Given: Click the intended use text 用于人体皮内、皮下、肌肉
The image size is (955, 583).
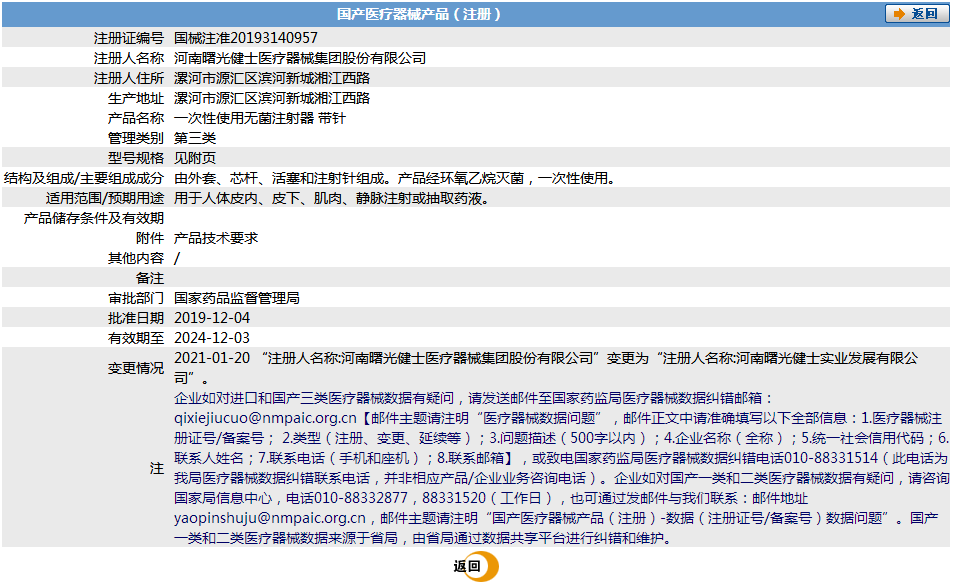Looking at the screenshot, I should pos(258,199).
